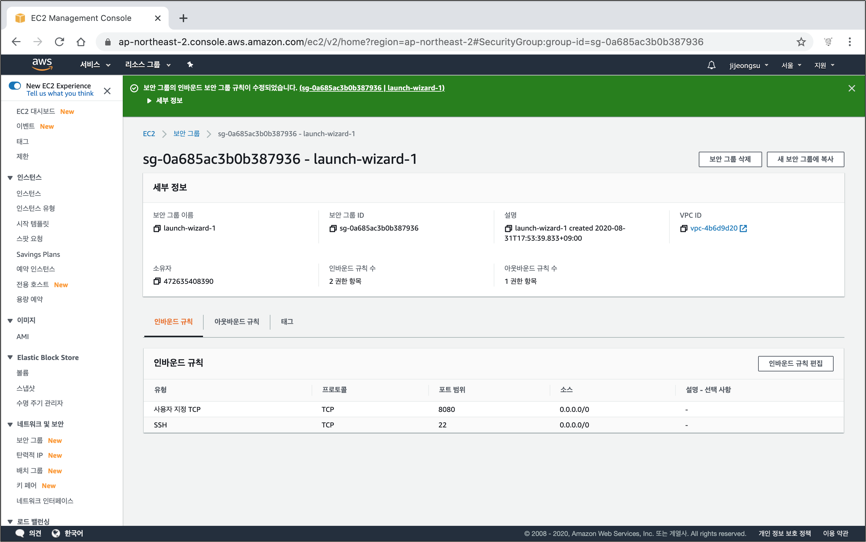
Task: Bookmark this page with the star icon
Action: 801,42
